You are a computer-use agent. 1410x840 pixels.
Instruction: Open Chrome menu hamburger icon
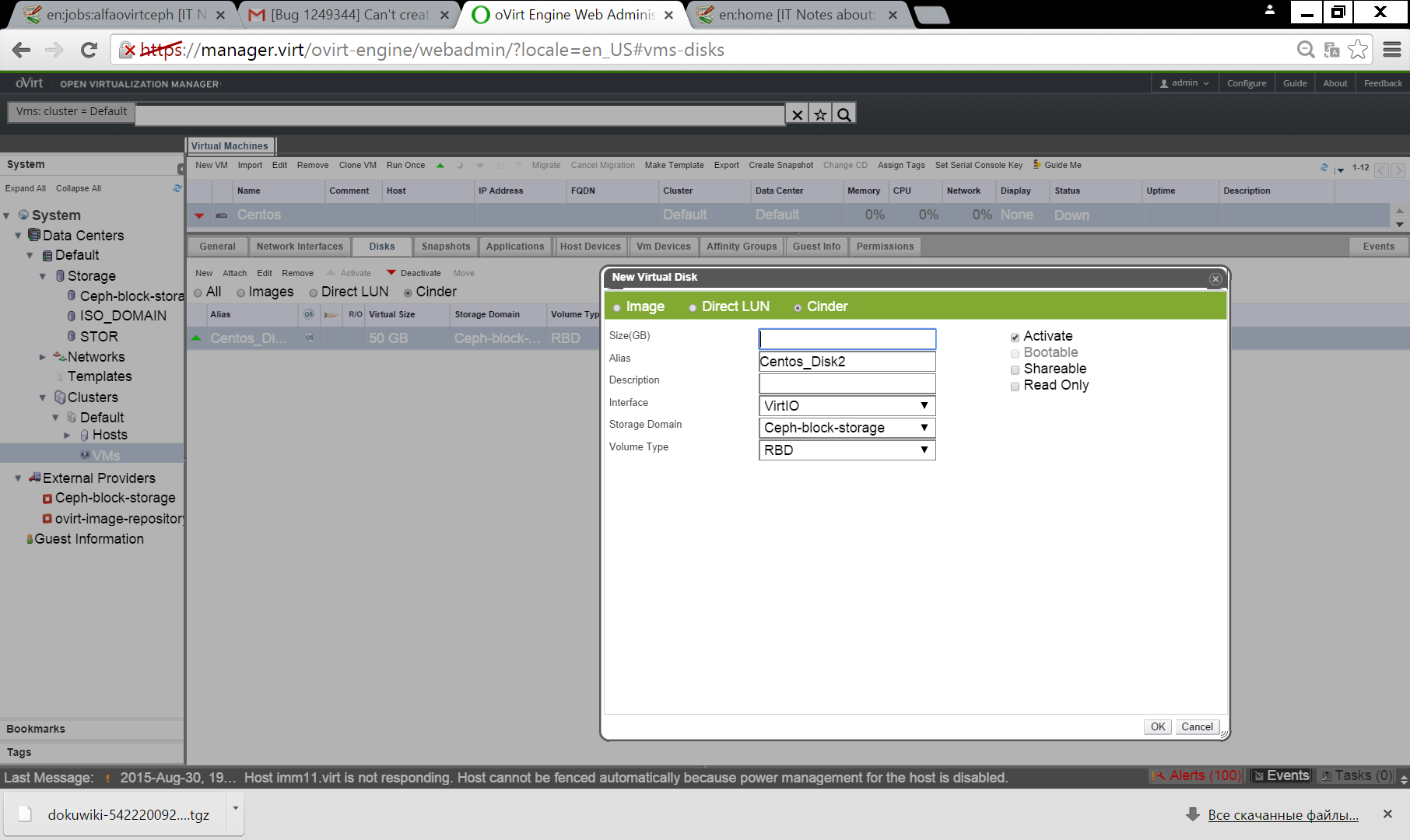1392,49
